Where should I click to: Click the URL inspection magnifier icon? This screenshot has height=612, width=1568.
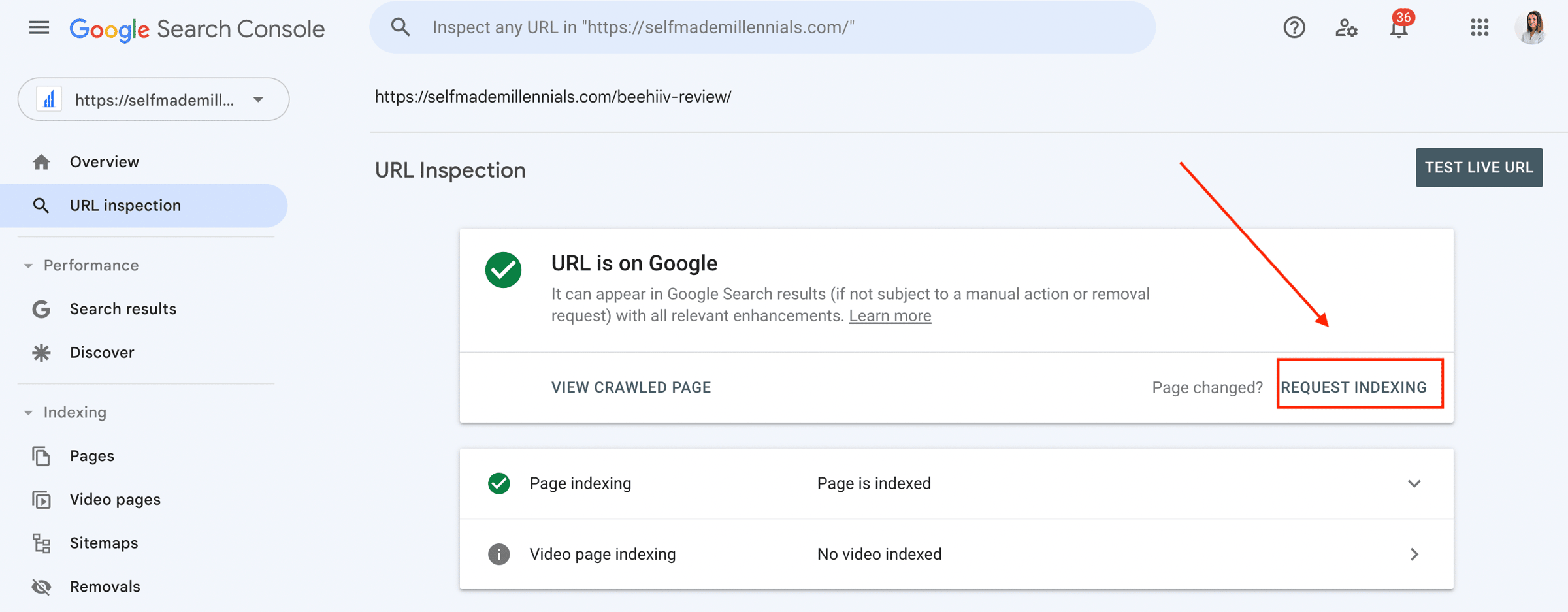click(41, 206)
